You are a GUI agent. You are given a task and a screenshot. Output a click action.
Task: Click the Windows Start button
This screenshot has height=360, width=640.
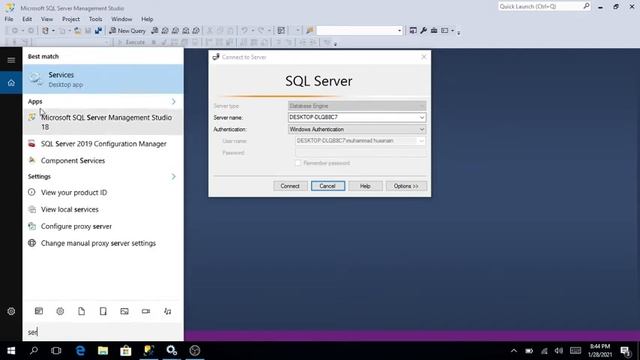(11, 351)
